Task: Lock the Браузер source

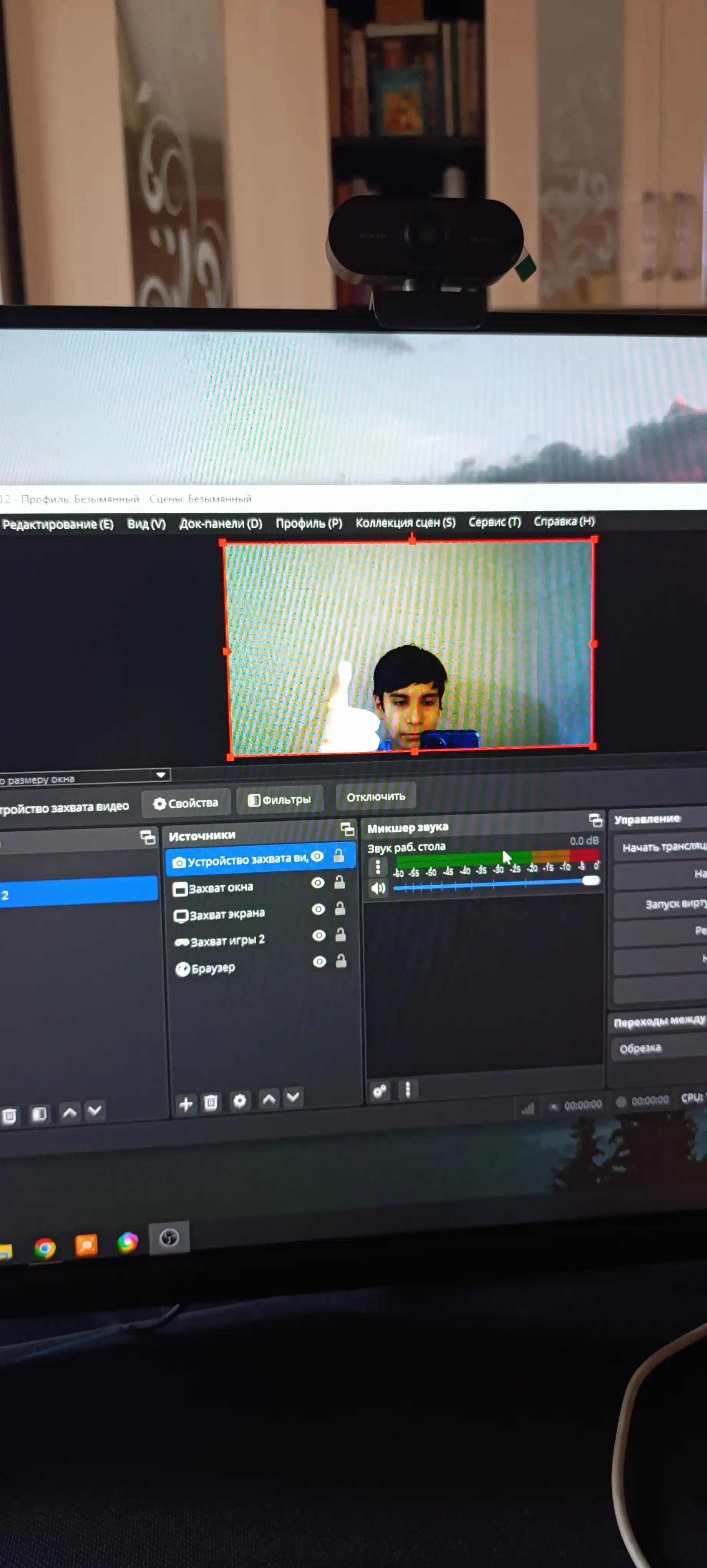Action: (x=341, y=960)
